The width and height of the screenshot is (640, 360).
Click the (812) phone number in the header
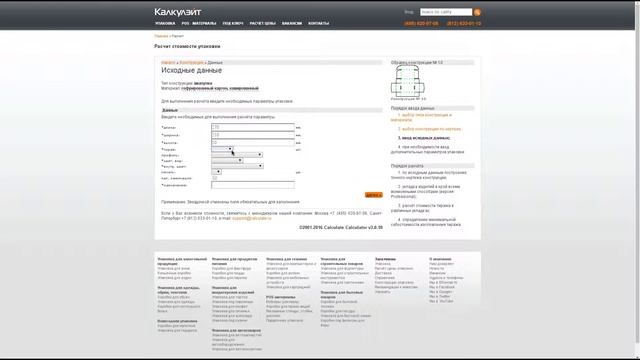464,24
